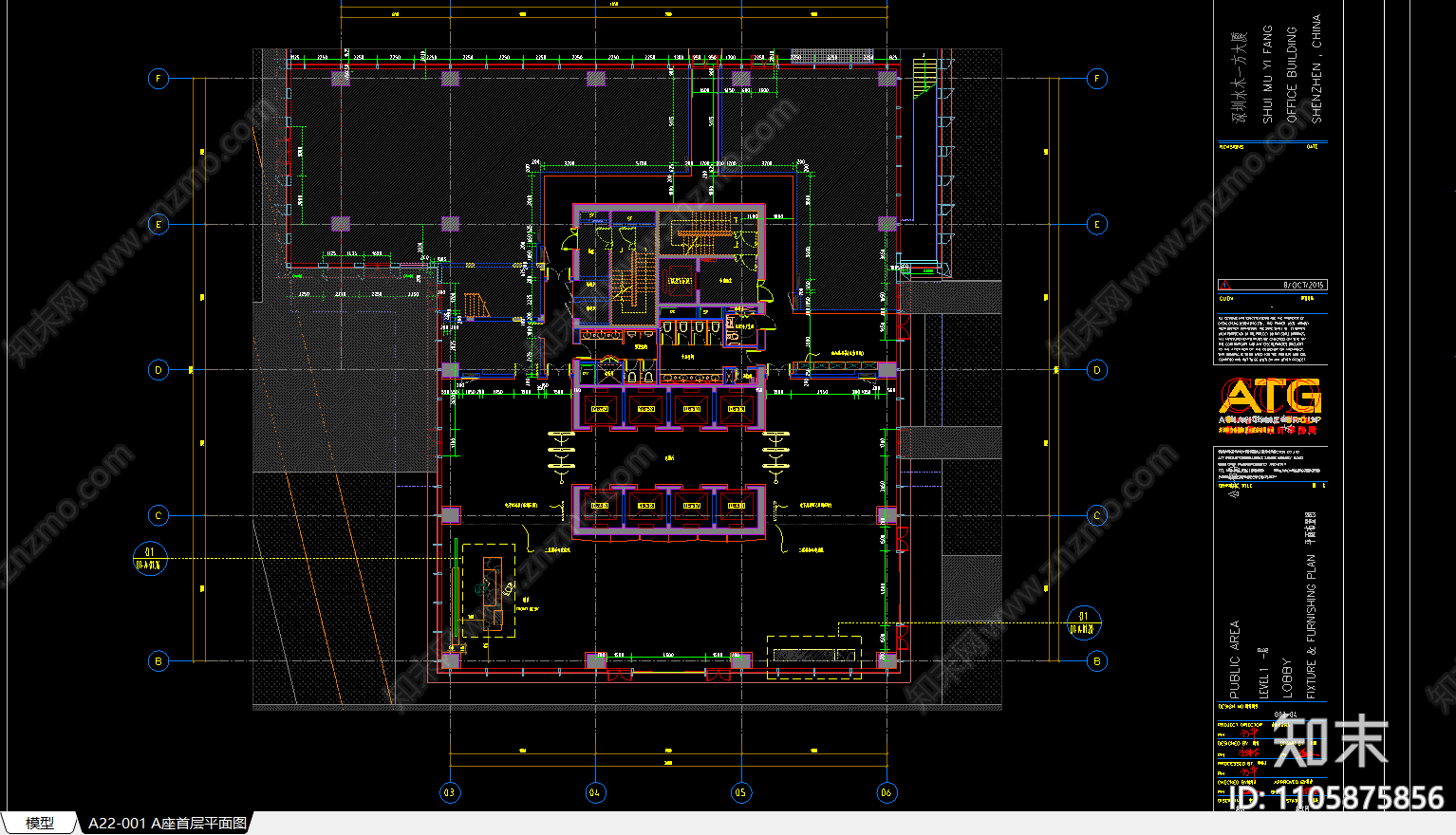Select grid bubble B on left side
Image resolution: width=1456 pixels, height=835 pixels.
coord(159,661)
